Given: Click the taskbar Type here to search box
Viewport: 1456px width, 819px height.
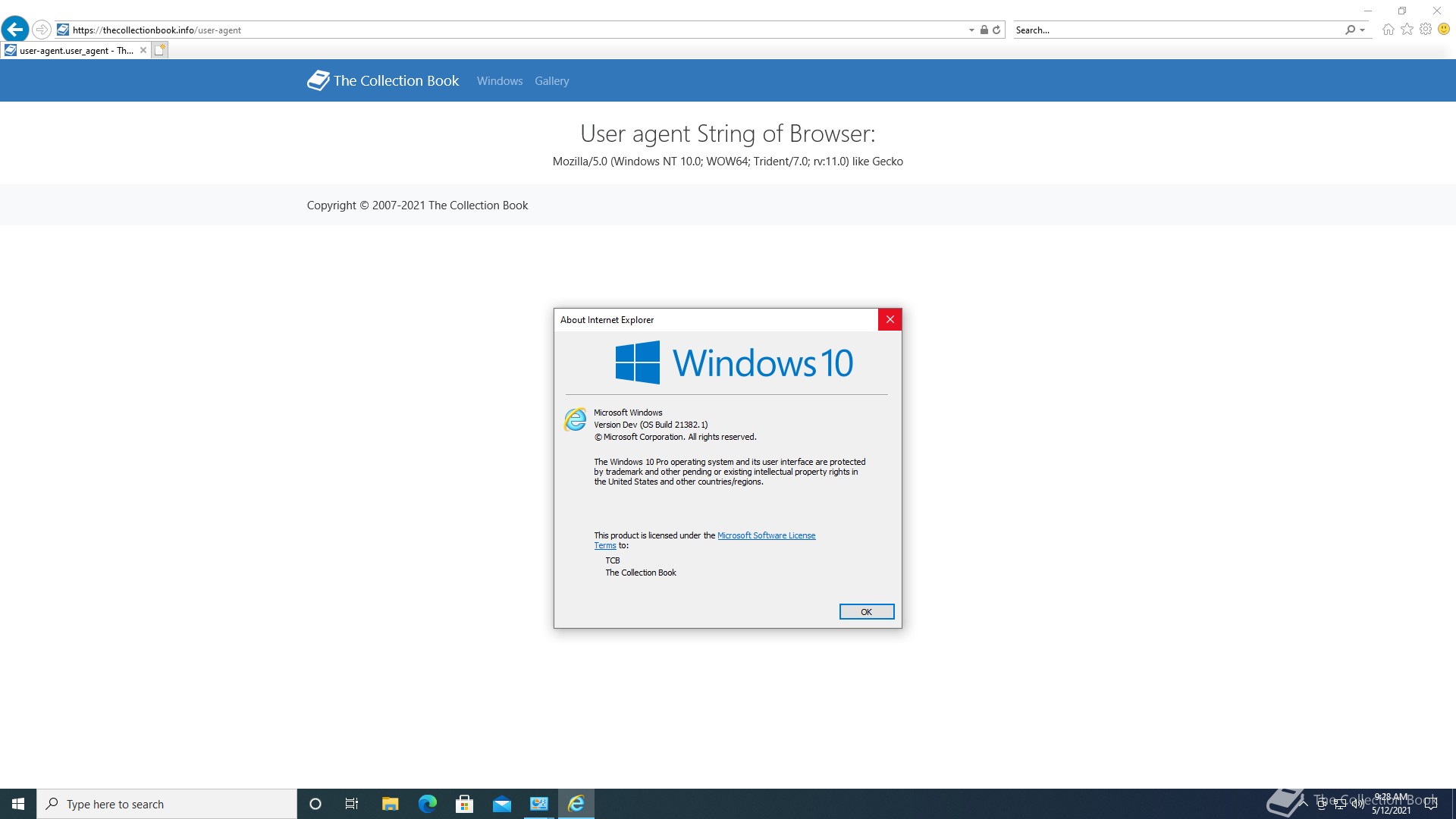Looking at the screenshot, I should (167, 804).
